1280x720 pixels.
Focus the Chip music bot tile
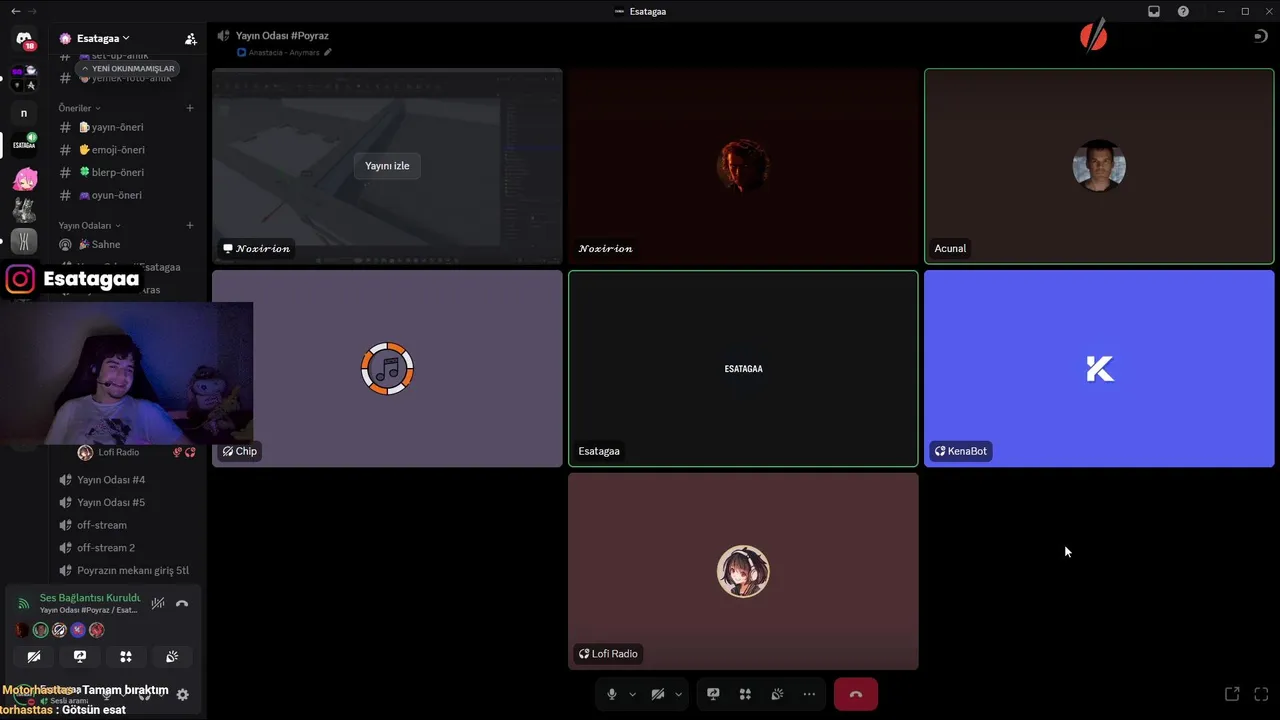coord(387,368)
